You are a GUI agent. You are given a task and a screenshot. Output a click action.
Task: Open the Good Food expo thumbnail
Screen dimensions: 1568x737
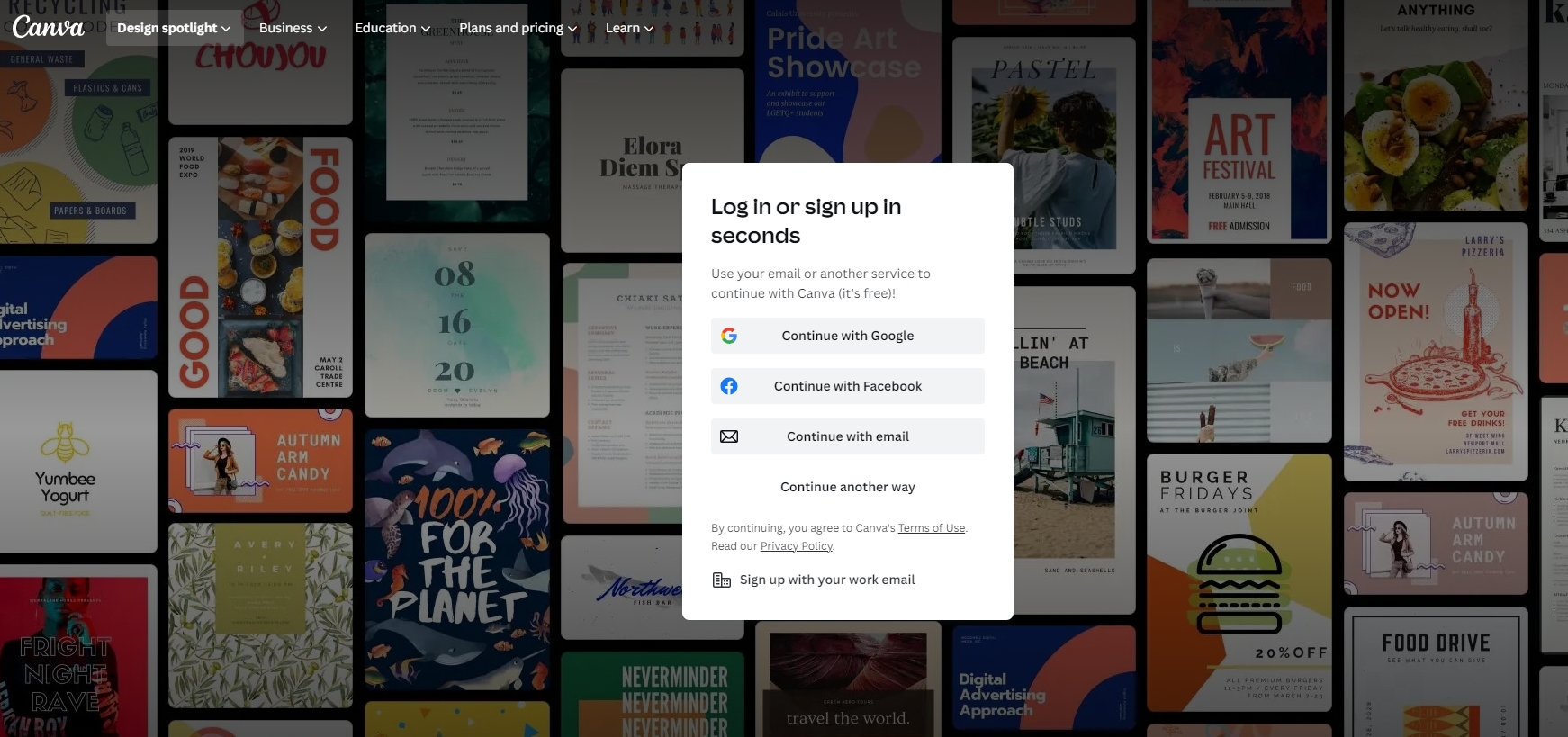pos(260,267)
